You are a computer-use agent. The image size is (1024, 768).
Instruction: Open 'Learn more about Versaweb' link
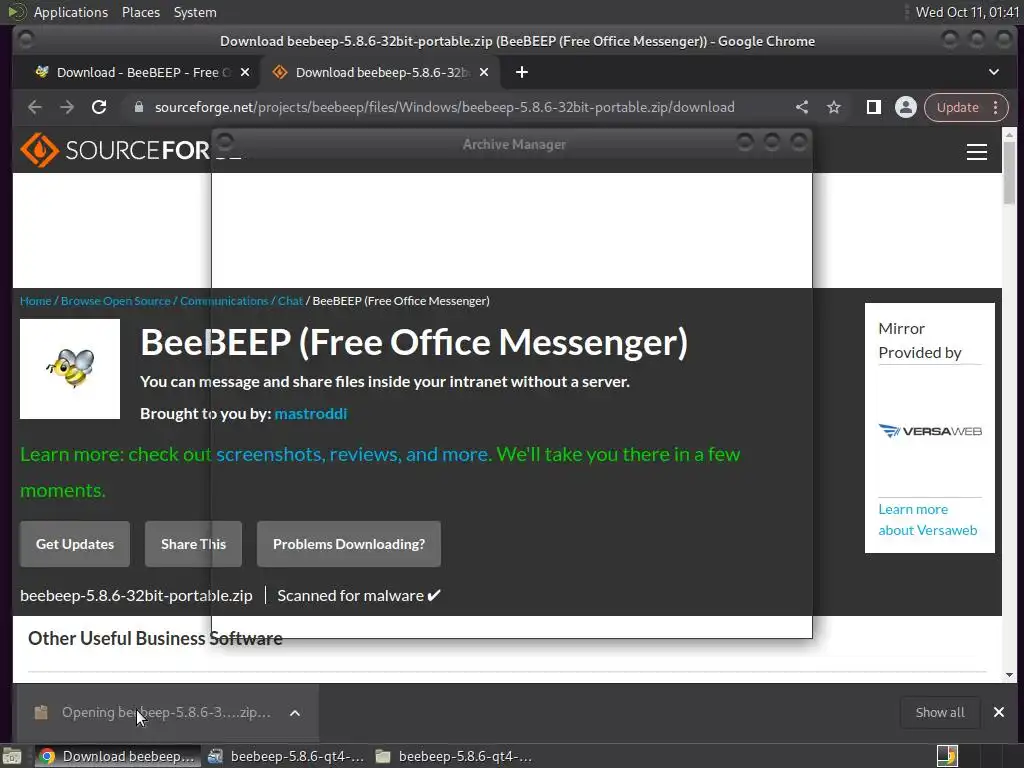click(x=928, y=520)
